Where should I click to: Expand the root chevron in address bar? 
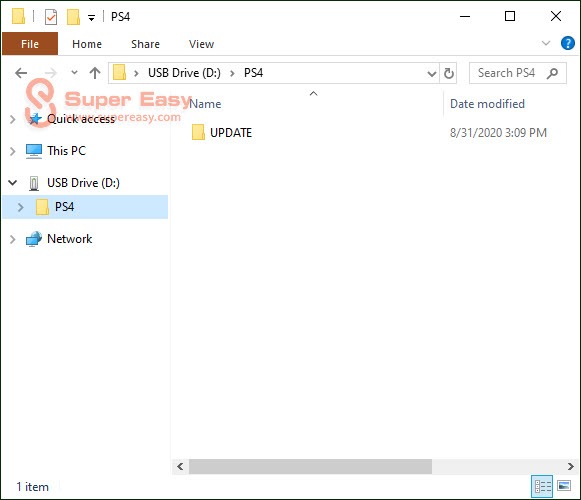tap(136, 73)
